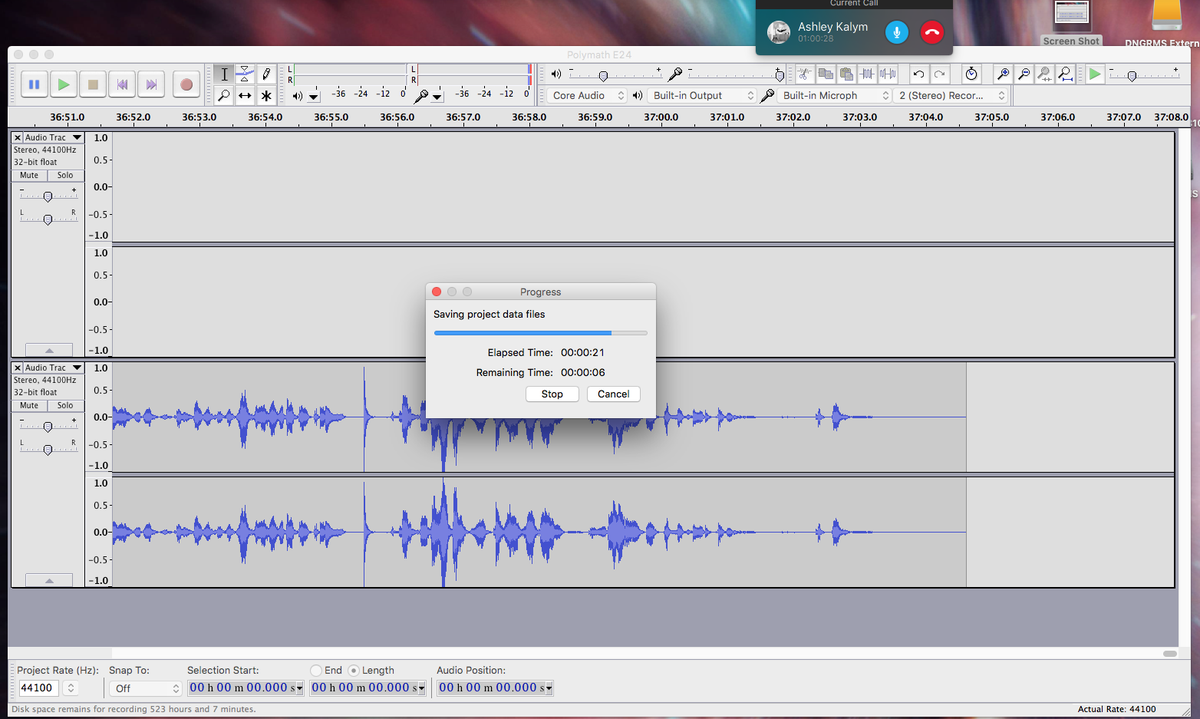Image resolution: width=1200 pixels, height=719 pixels.
Task: Click the recording meter microphone icon
Action: (x=422, y=96)
